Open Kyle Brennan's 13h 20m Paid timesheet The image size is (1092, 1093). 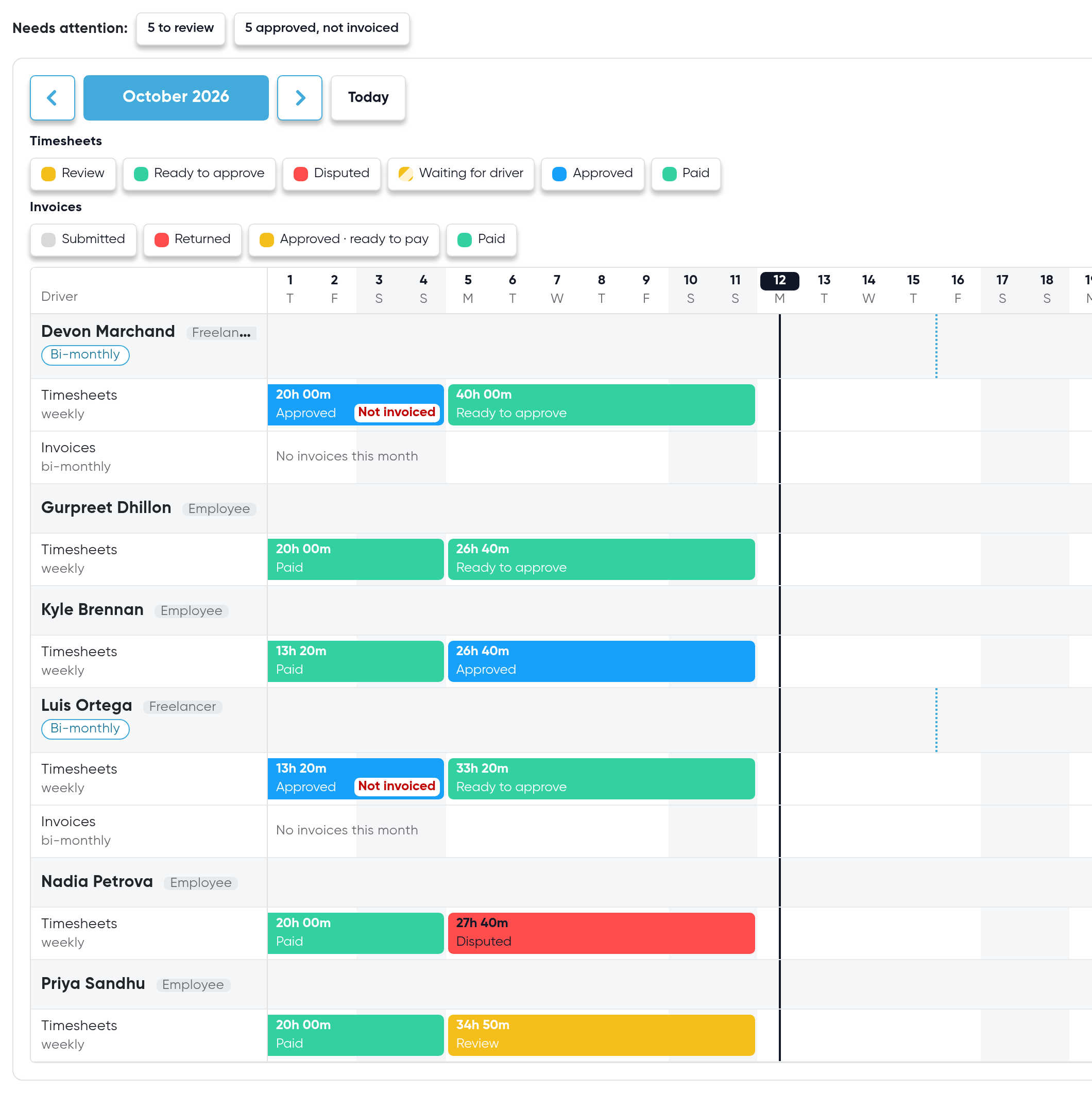(x=355, y=661)
